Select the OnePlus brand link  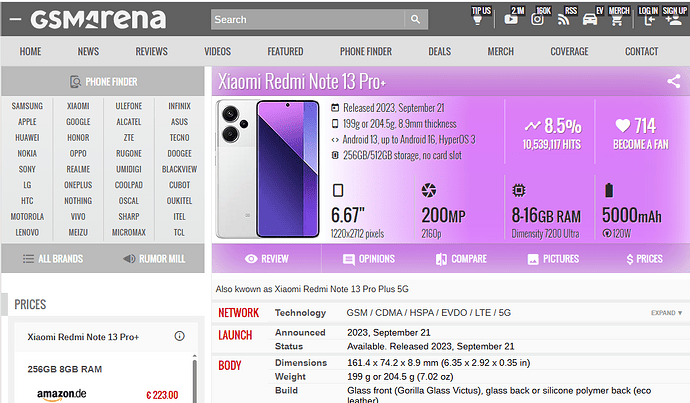[x=78, y=185]
